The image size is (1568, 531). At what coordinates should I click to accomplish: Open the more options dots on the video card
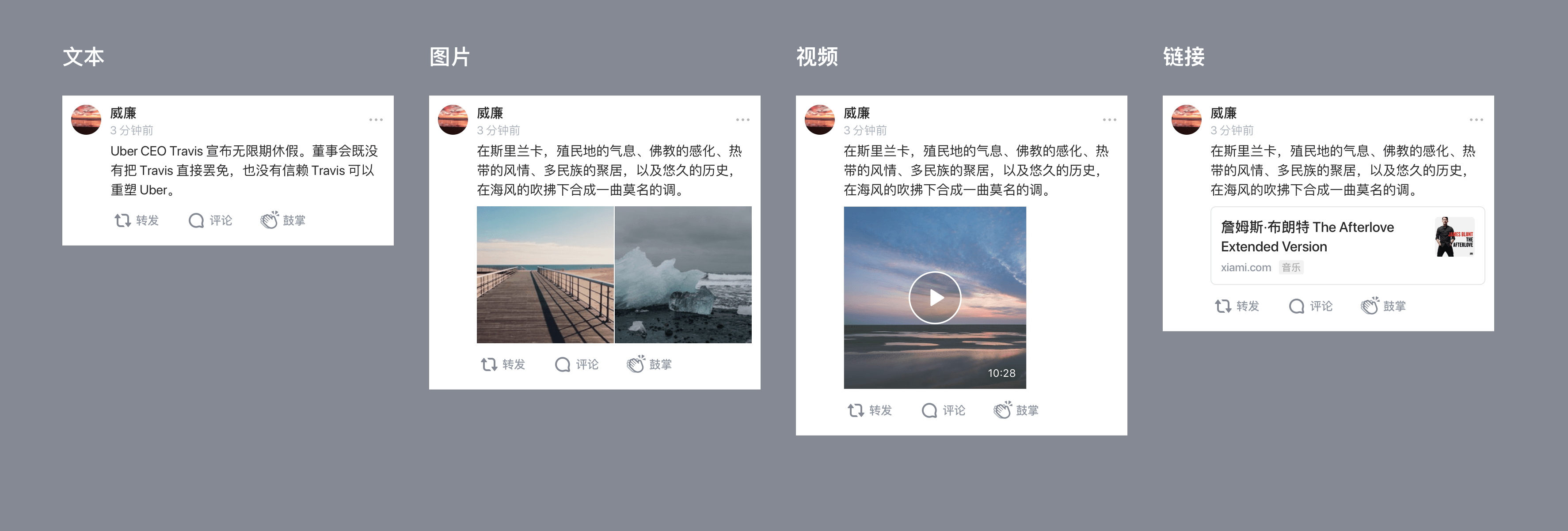click(1110, 120)
